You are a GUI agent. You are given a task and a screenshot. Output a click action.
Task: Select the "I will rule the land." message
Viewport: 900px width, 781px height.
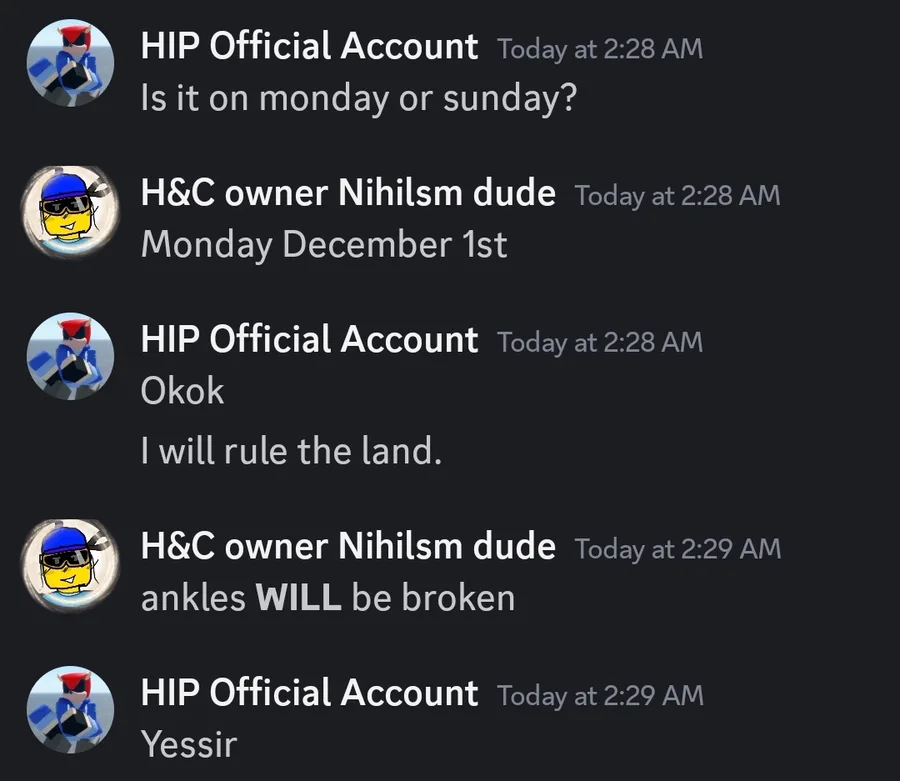pyautogui.click(x=291, y=452)
